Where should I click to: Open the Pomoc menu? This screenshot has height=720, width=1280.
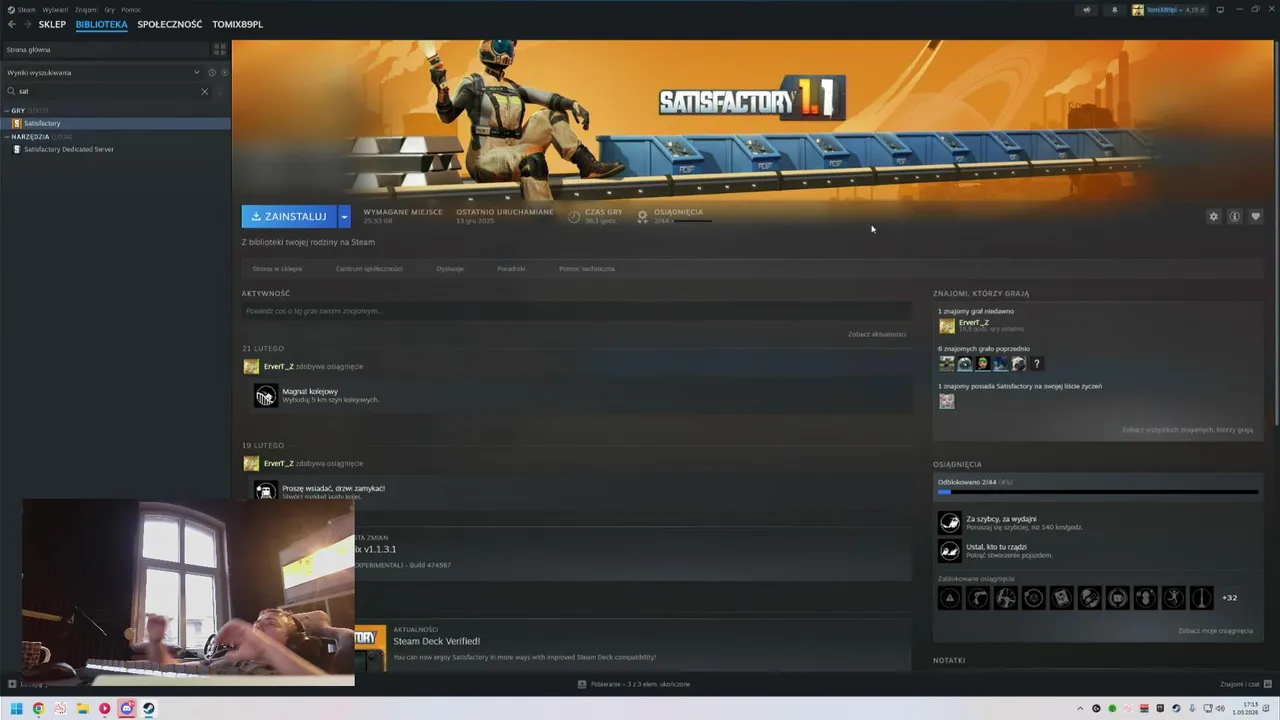131,10
